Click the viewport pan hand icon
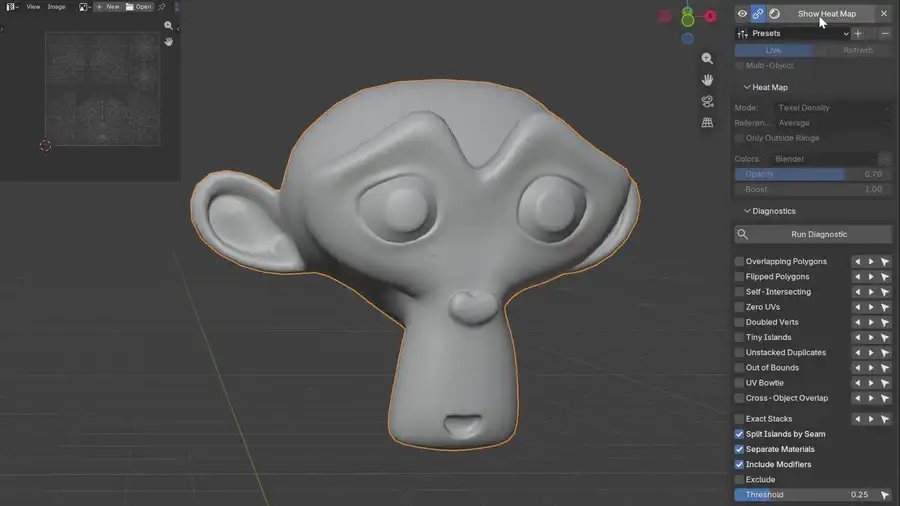The width and height of the screenshot is (900, 506). 707,80
